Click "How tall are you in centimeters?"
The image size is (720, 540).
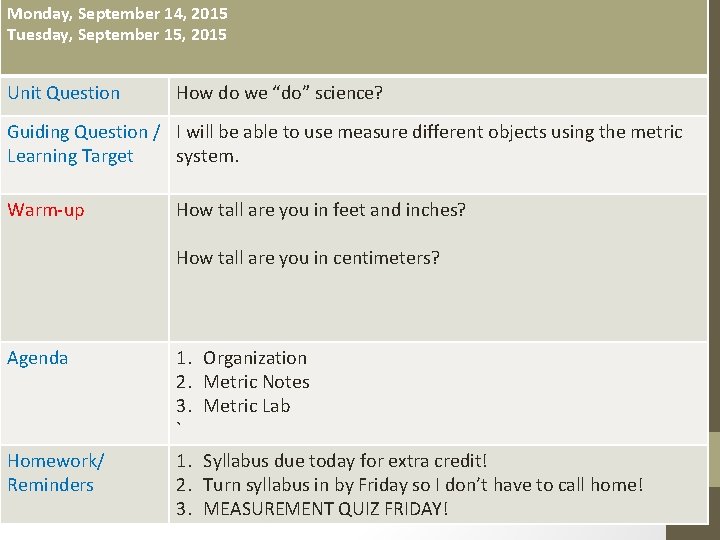308,258
